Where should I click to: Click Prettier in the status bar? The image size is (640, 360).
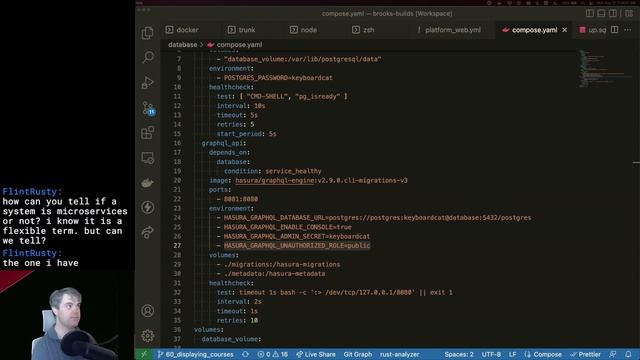[585, 354]
